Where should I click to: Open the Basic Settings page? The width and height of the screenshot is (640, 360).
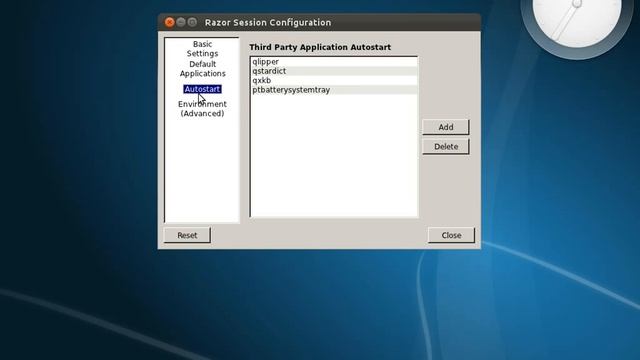202,49
